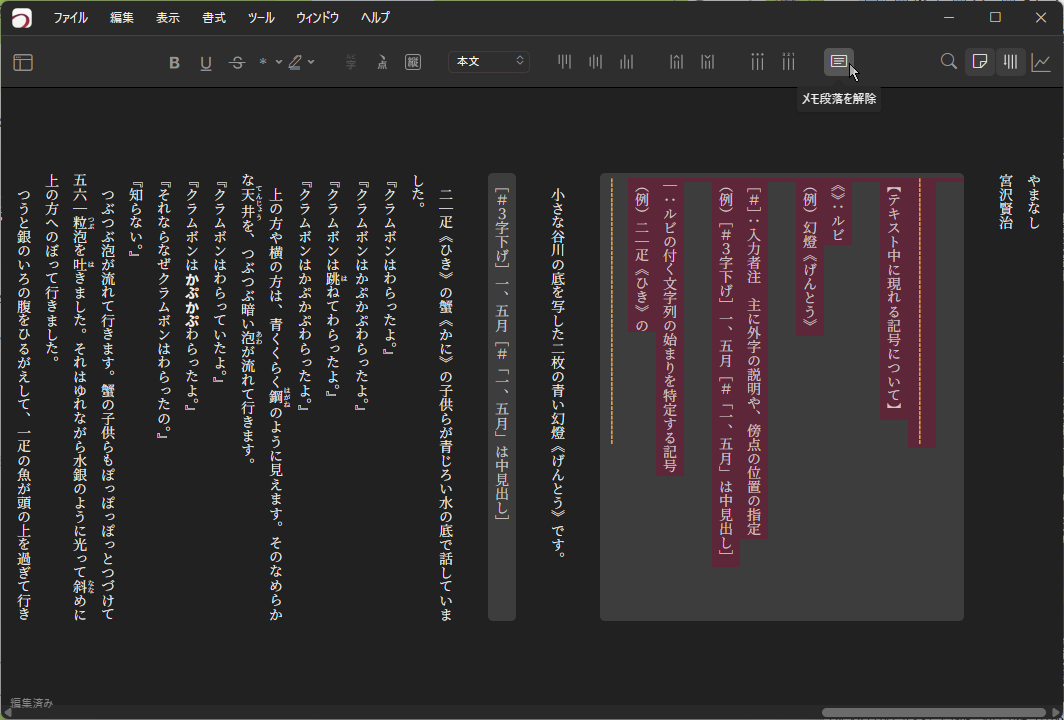This screenshot has width=1064, height=720.
Task: Click the scrollbar left arrow
Action: click(x=6, y=713)
